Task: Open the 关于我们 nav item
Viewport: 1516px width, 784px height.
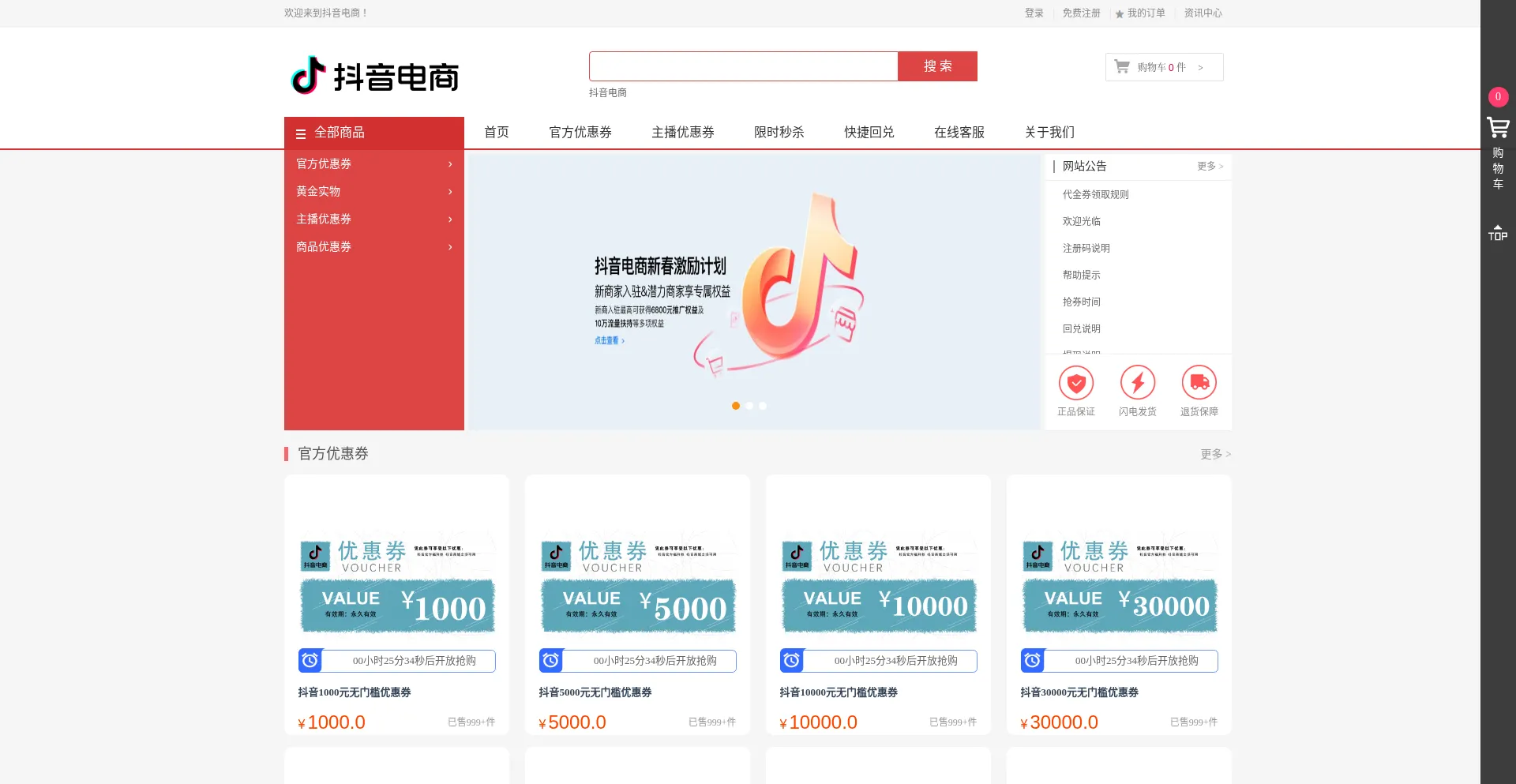Action: click(x=1049, y=133)
